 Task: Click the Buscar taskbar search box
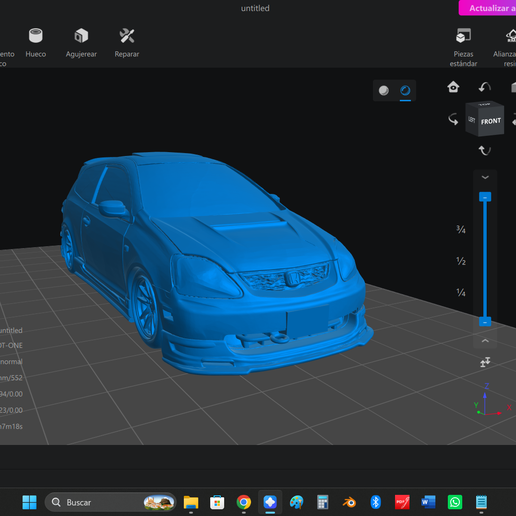110,502
